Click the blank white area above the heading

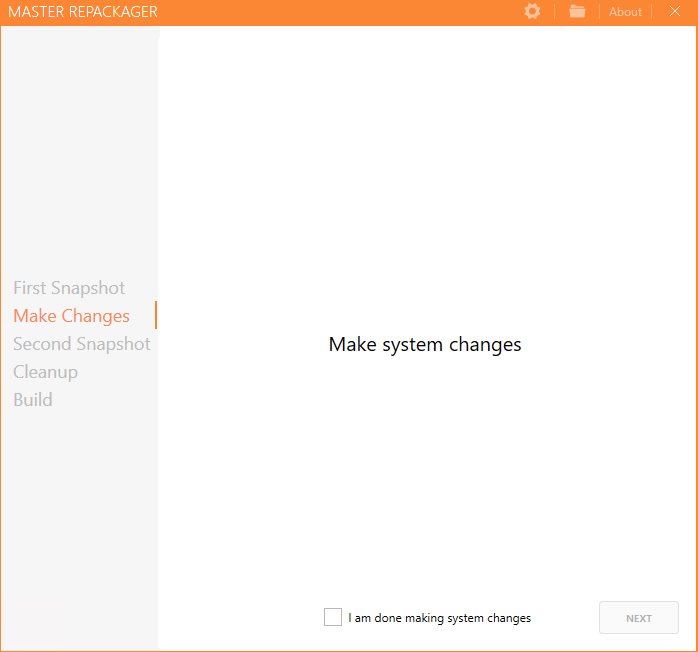425,180
